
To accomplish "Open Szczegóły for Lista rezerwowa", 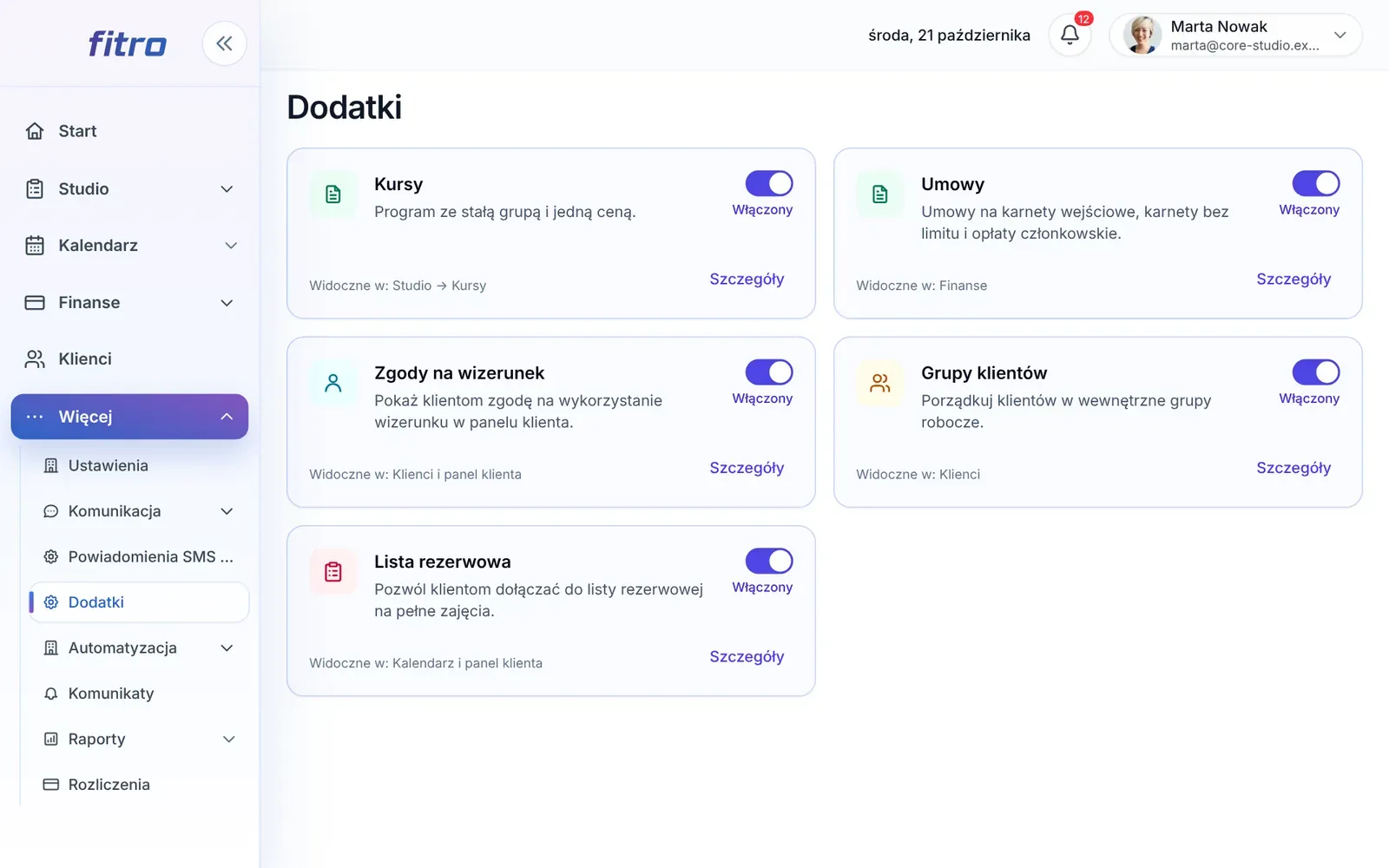I will (x=747, y=656).
